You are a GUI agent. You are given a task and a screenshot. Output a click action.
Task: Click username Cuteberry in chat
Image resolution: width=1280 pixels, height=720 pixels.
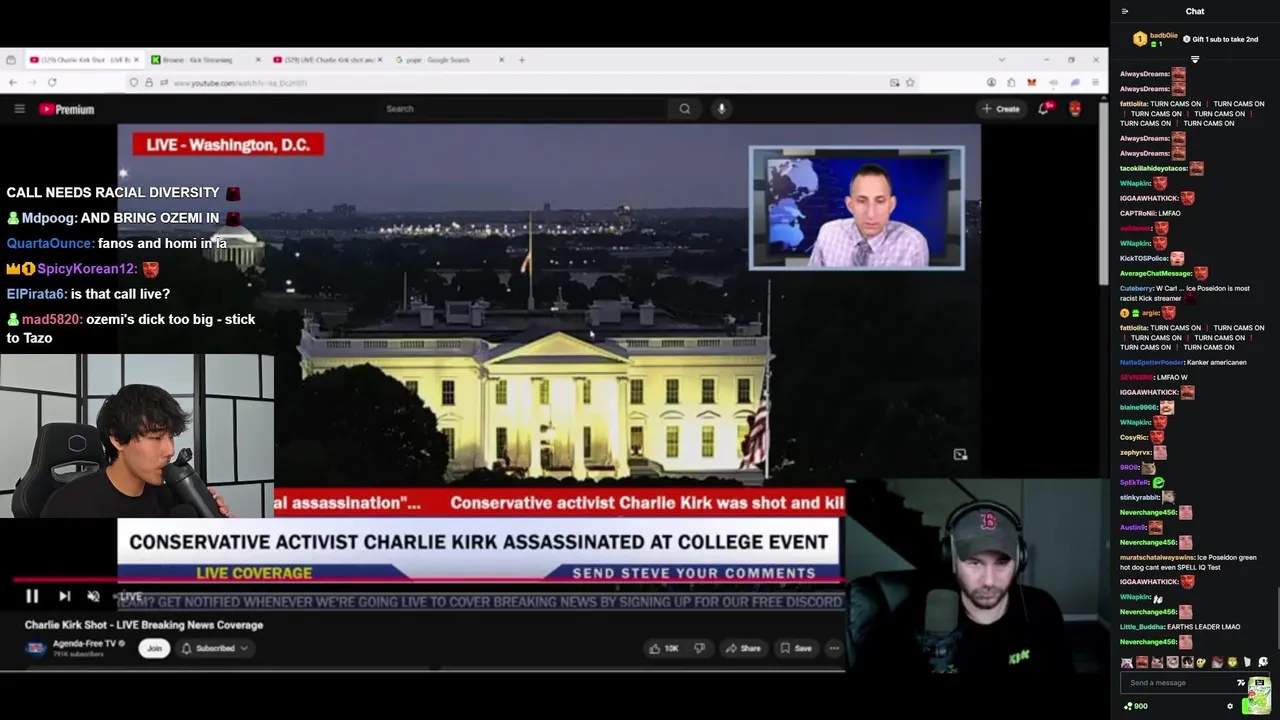(x=1136, y=288)
